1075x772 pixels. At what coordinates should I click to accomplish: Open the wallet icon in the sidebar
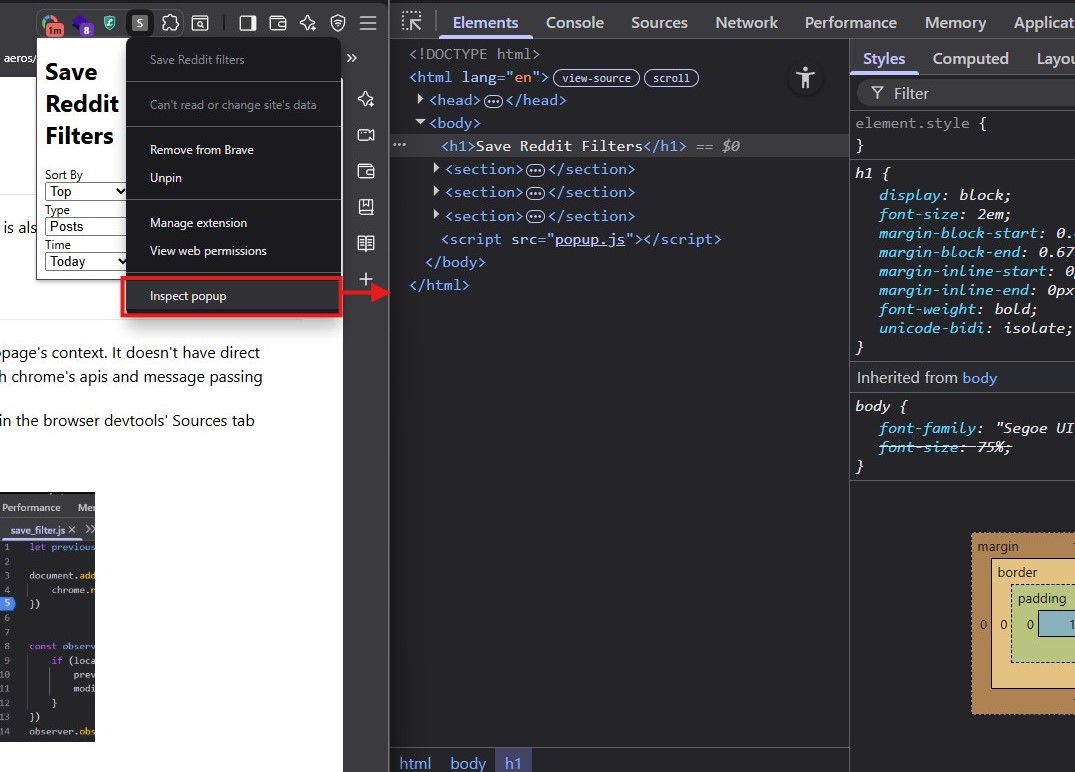tap(366, 171)
